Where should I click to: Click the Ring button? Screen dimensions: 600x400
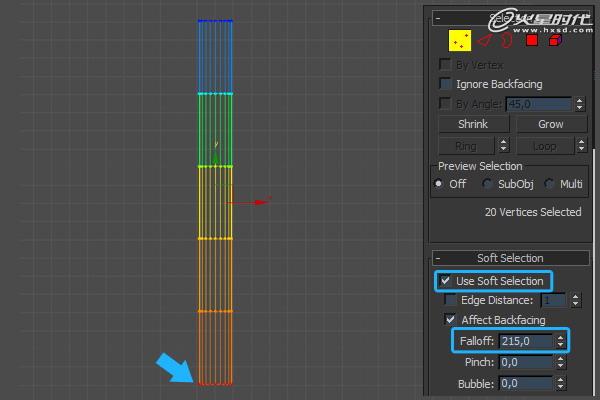466,146
